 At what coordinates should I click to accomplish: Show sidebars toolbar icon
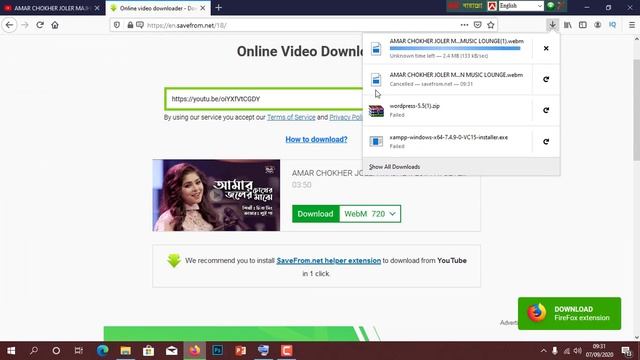pos(582,25)
